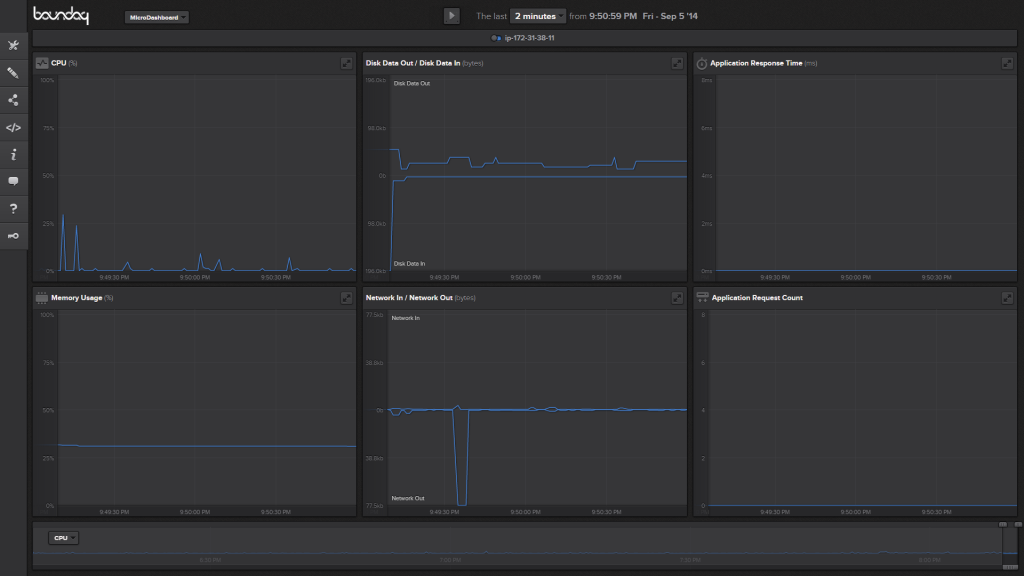Maximize the Network In / Network Out panel
The width and height of the screenshot is (1024, 576).
(677, 298)
